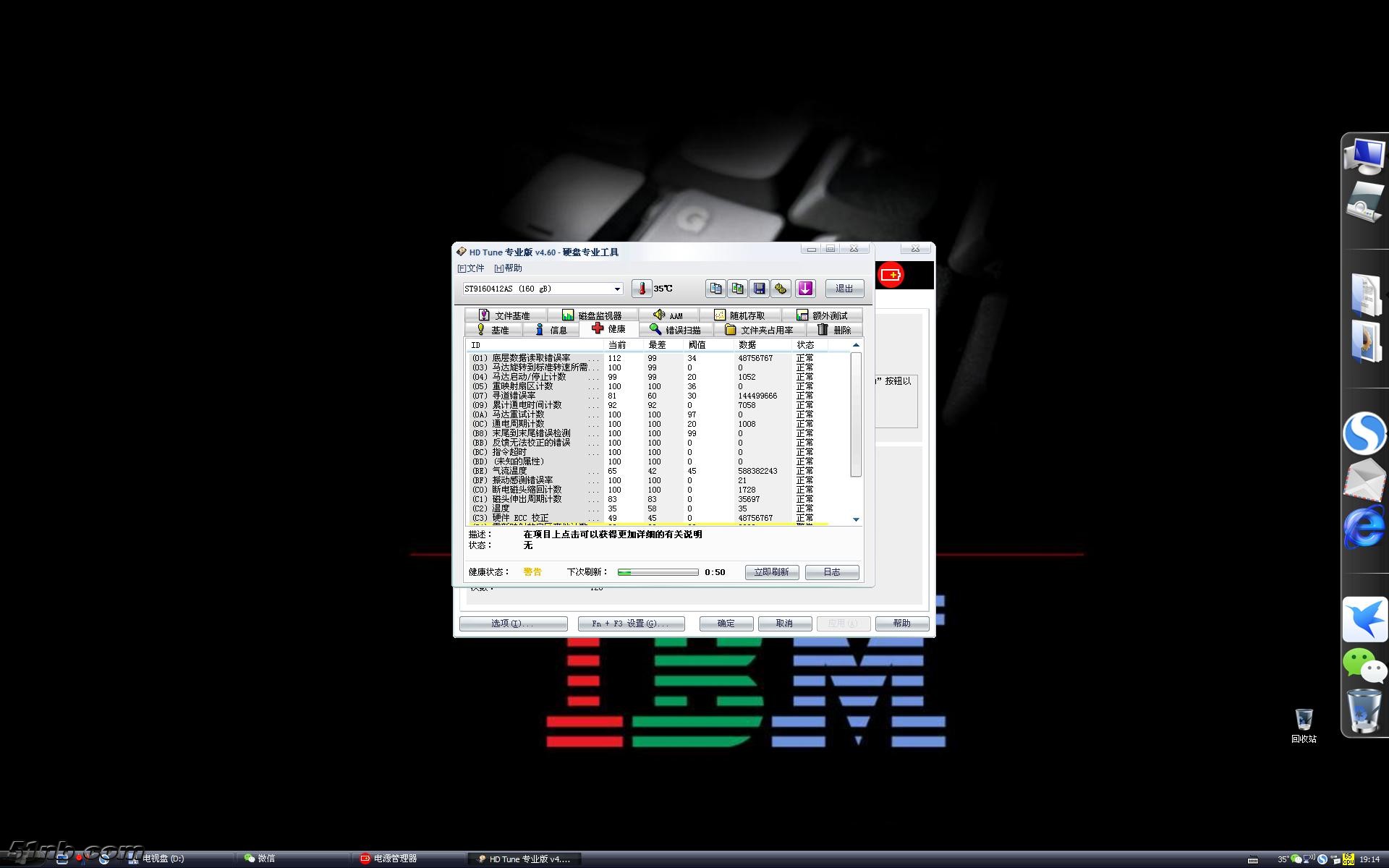Click the 退出 button
Screen dimensions: 1389x868
pyautogui.click(x=844, y=289)
